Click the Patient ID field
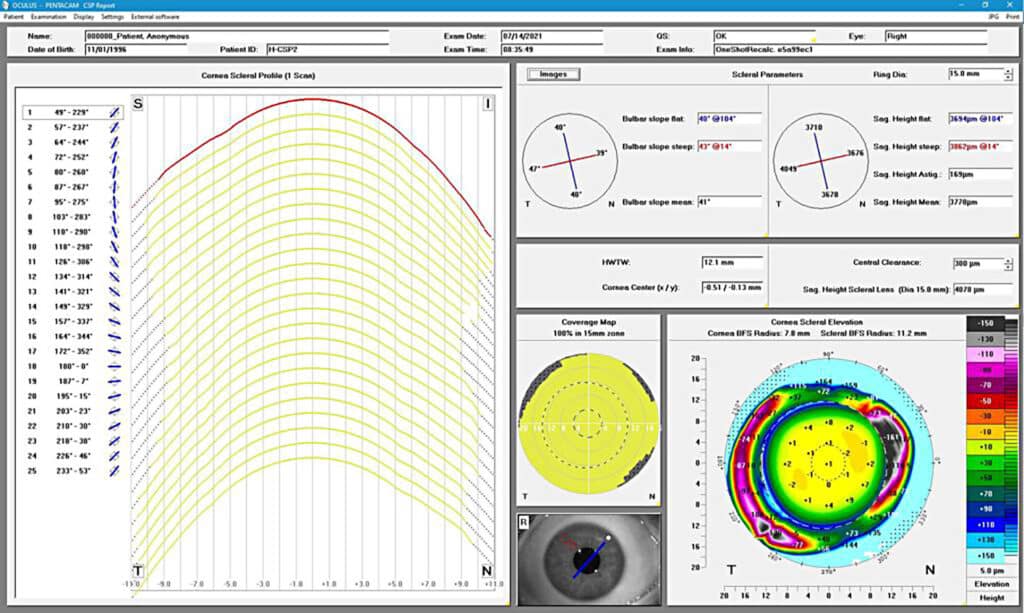The height and width of the screenshot is (613, 1024). [328, 50]
